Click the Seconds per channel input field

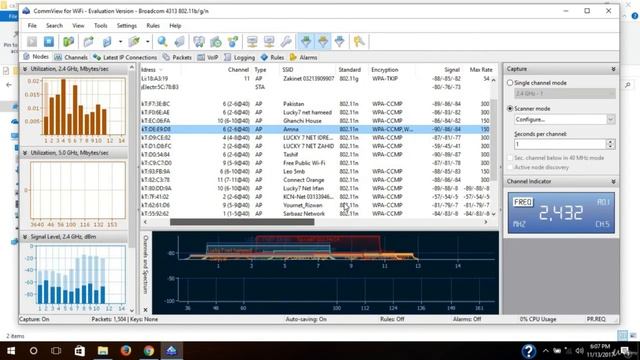pos(560,144)
